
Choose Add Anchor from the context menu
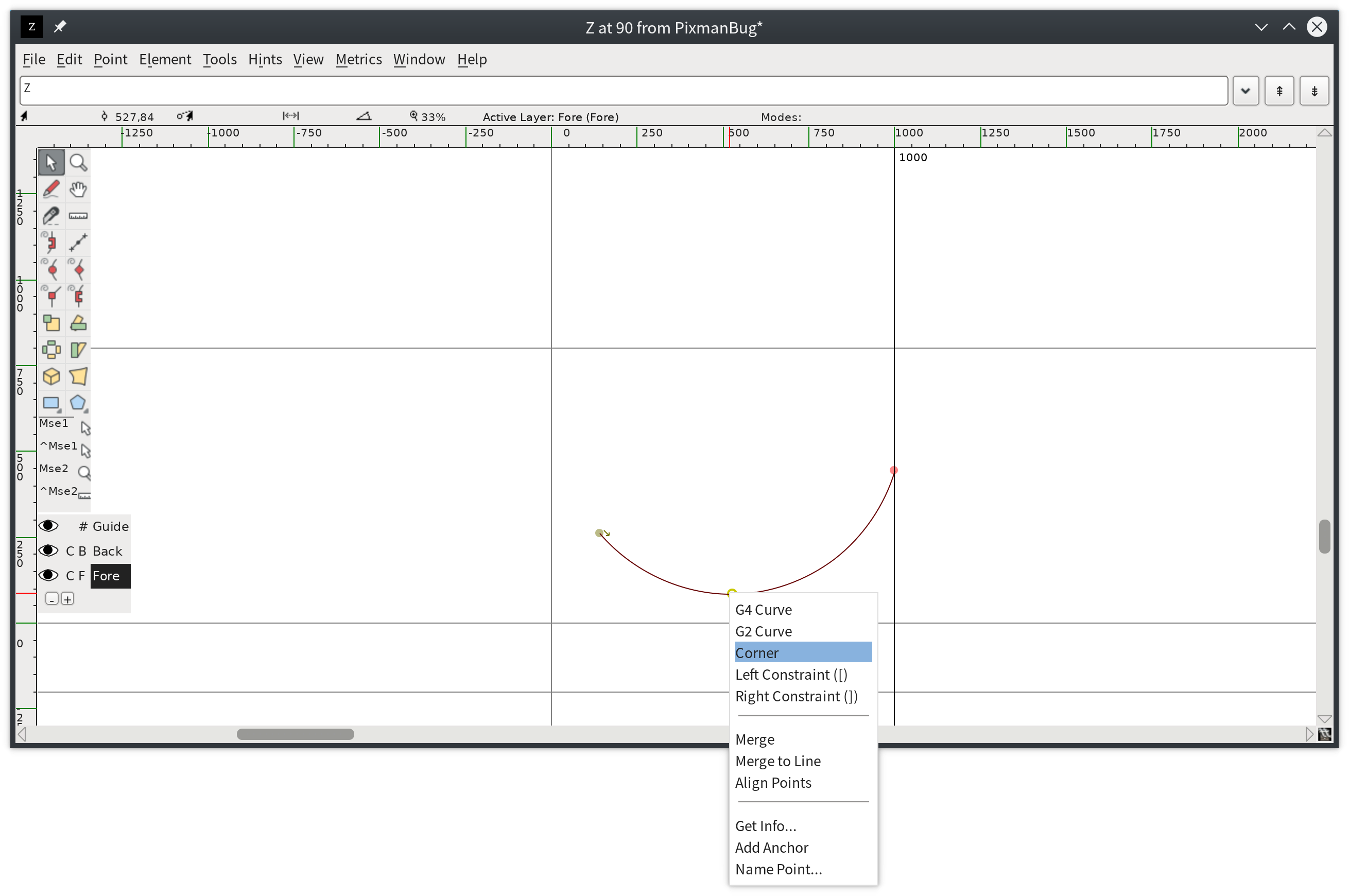(771, 848)
